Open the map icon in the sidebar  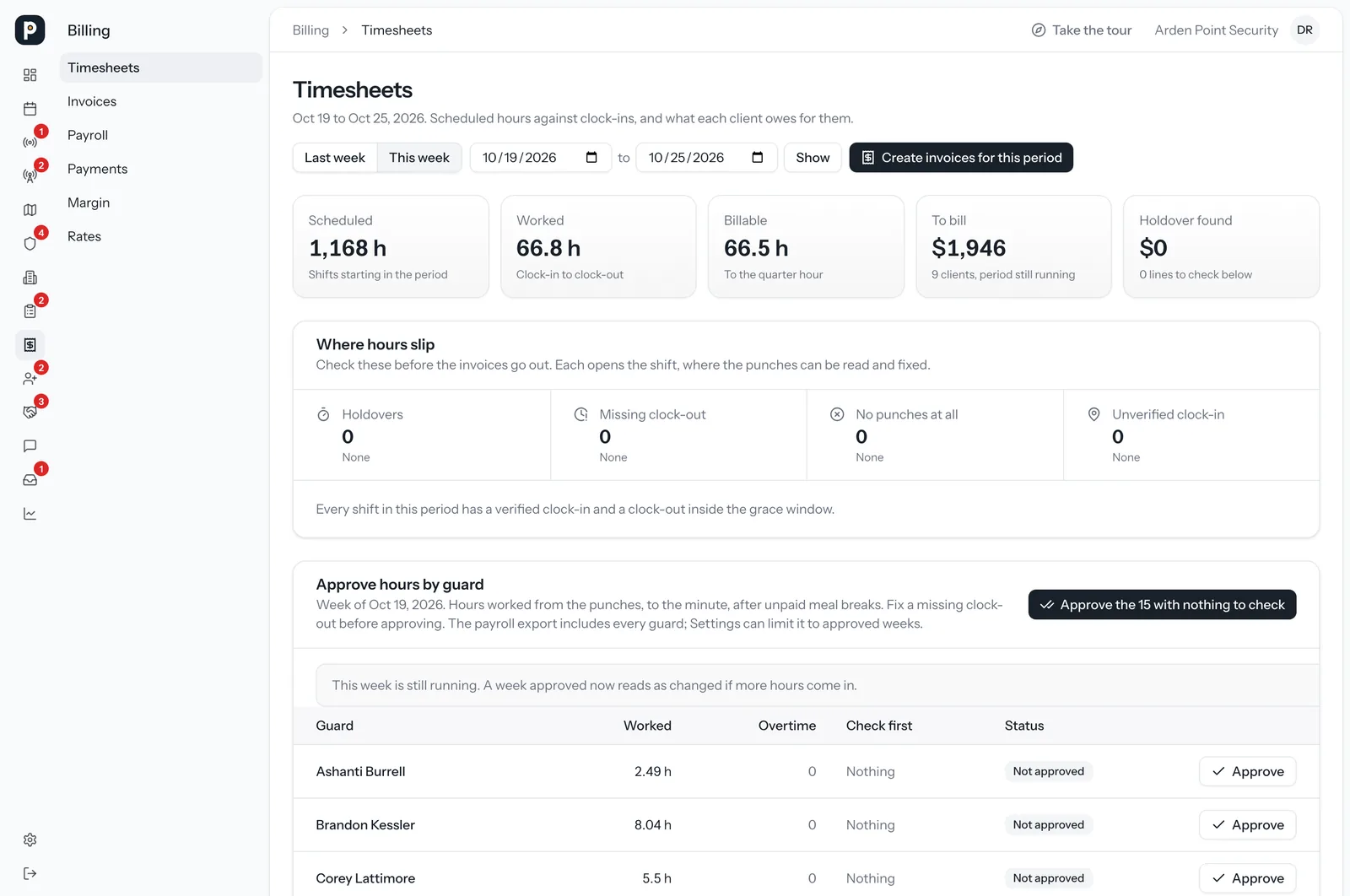(30, 210)
